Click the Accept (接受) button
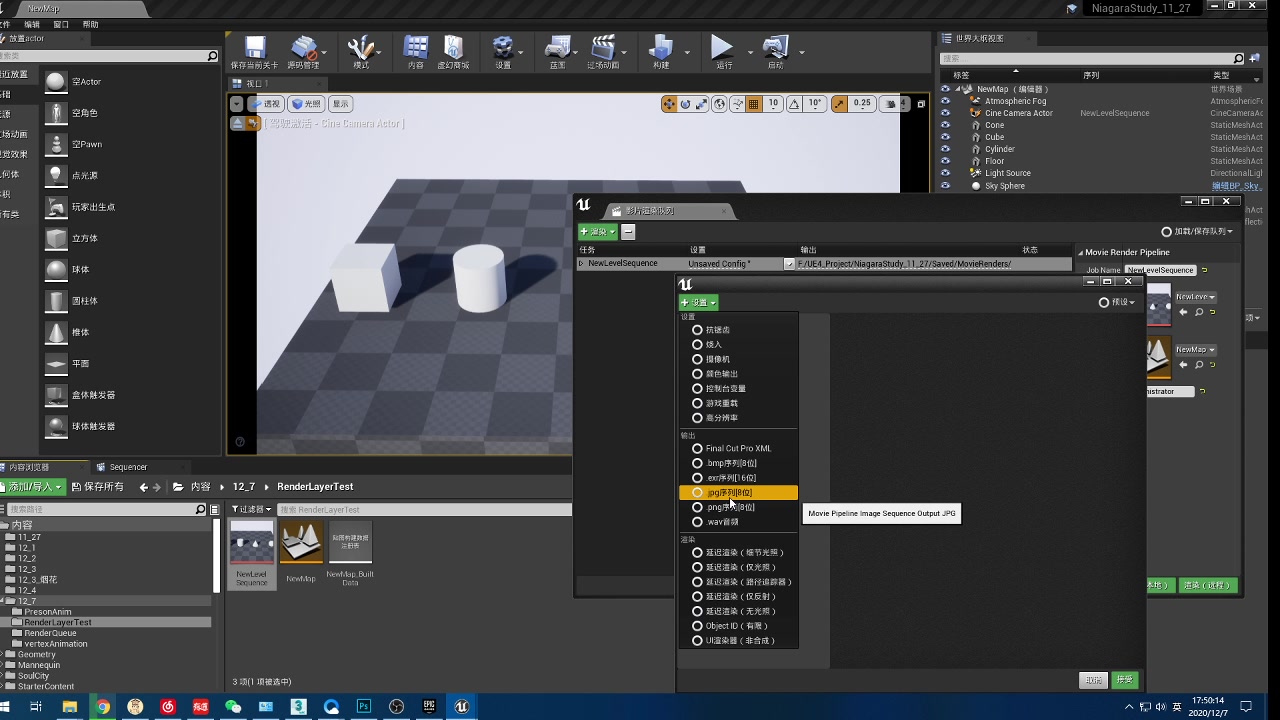 pyautogui.click(x=1125, y=680)
